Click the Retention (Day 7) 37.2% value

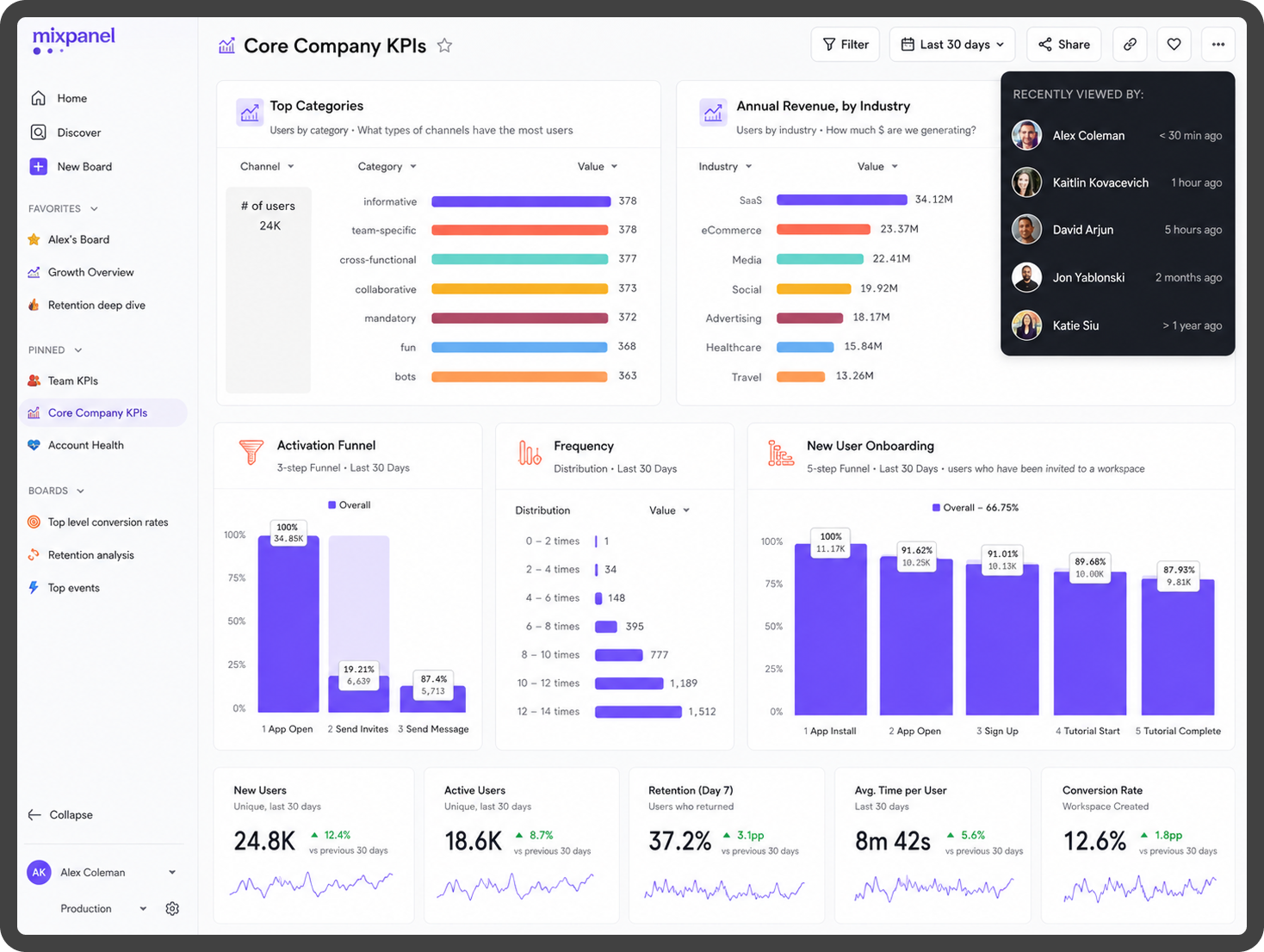(x=679, y=841)
